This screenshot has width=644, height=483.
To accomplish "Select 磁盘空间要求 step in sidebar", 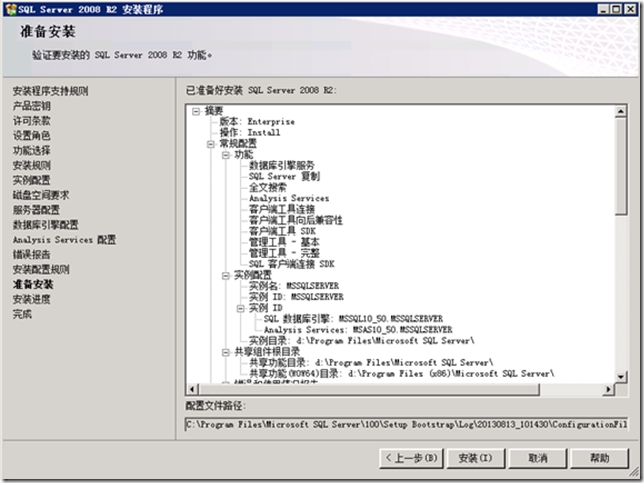I will point(41,195).
